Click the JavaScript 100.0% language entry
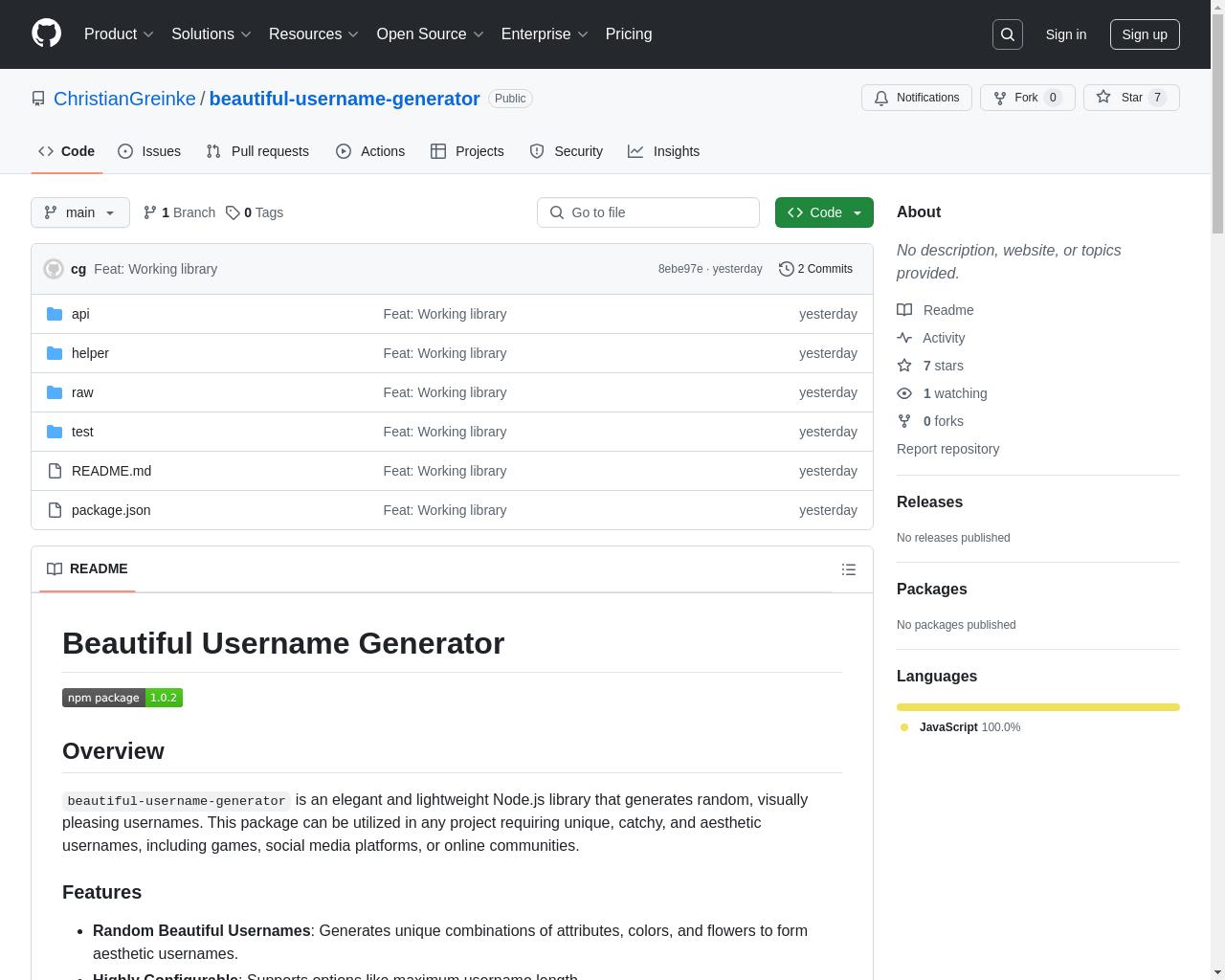1225x980 pixels. click(961, 727)
